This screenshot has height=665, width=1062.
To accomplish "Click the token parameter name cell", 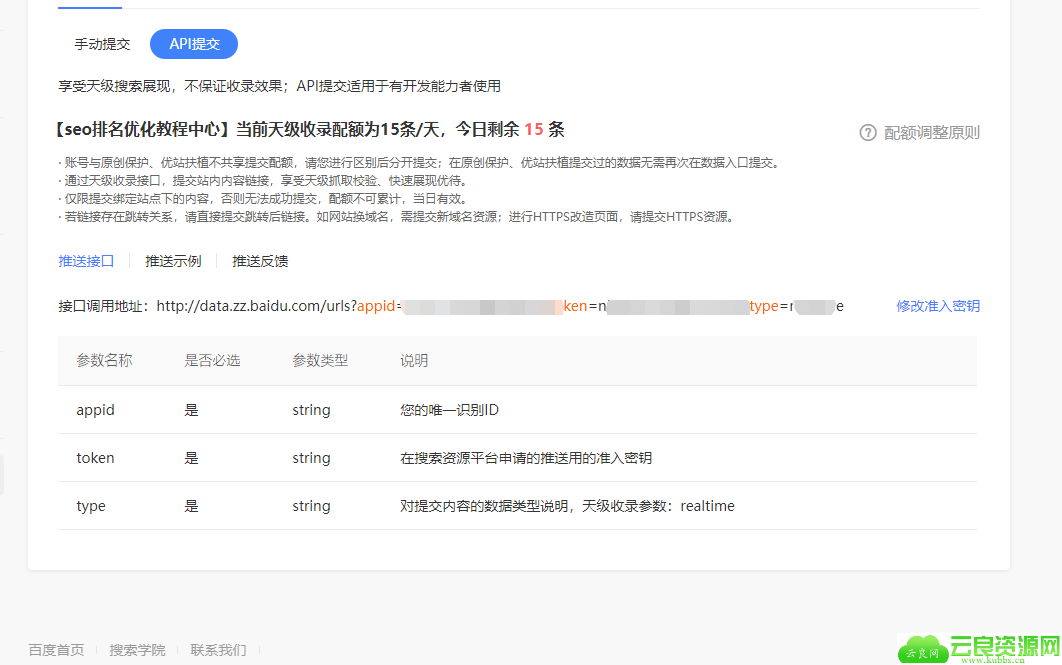I will pyautogui.click(x=95, y=458).
